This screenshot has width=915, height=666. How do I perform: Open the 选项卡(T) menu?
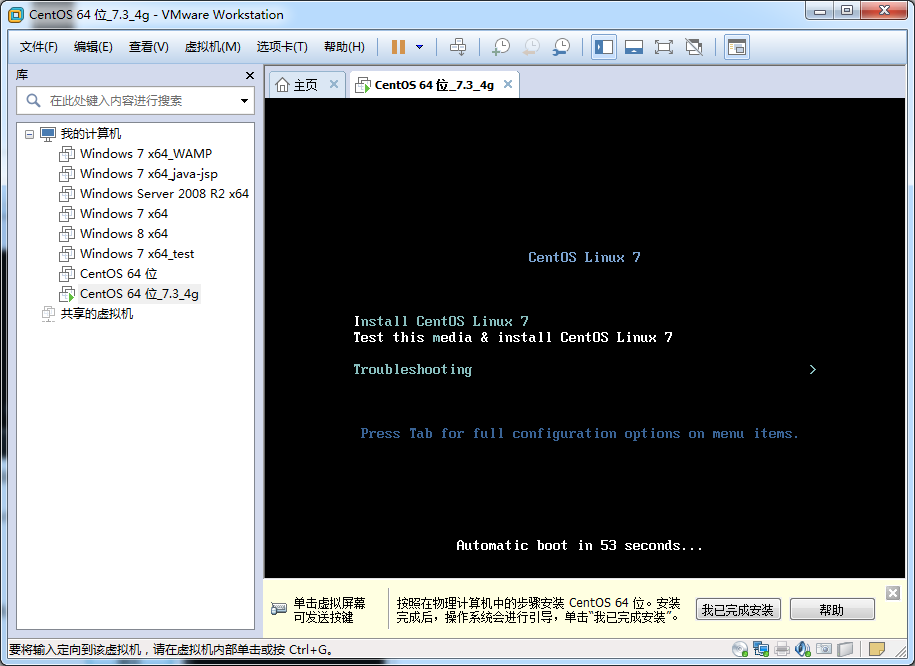click(282, 47)
